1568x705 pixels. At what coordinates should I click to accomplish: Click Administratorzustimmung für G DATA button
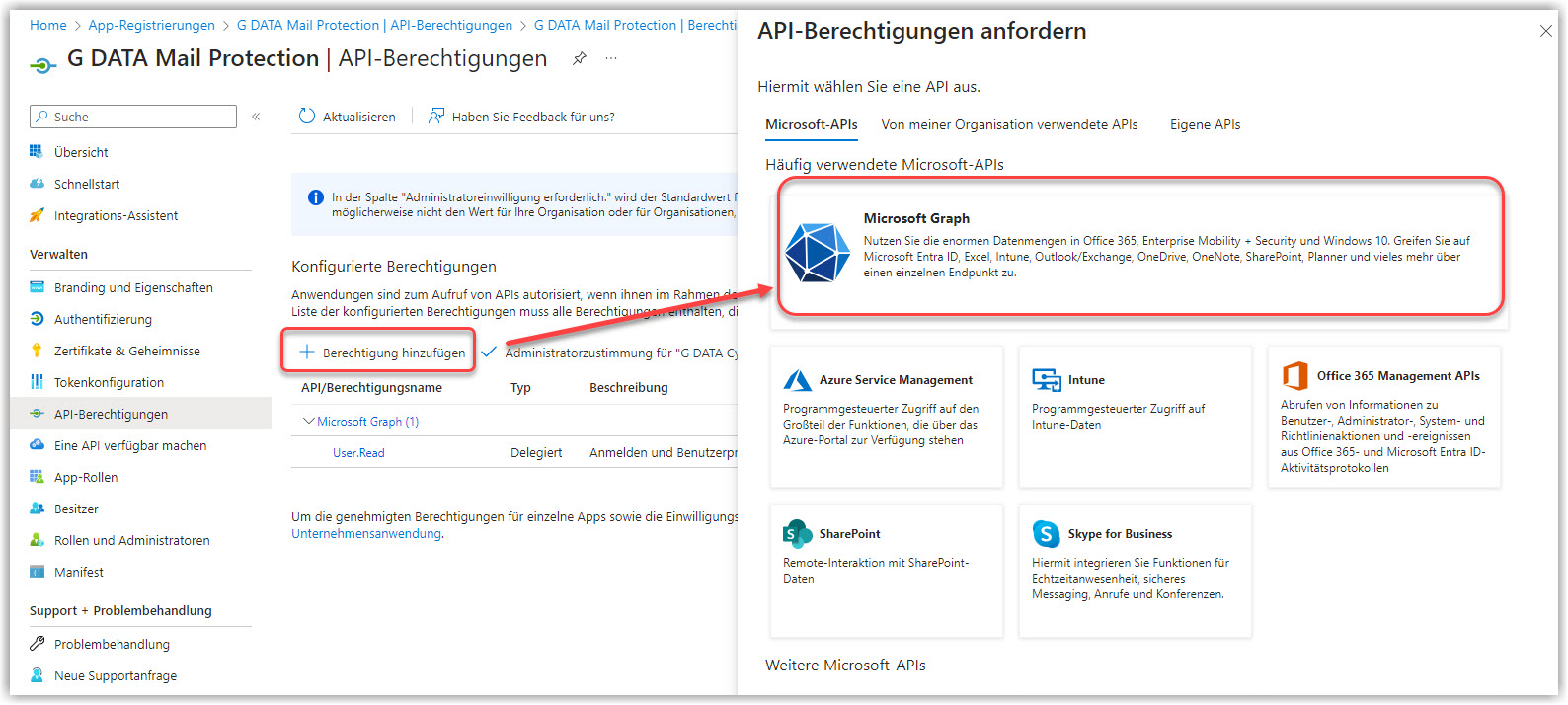pos(609,352)
